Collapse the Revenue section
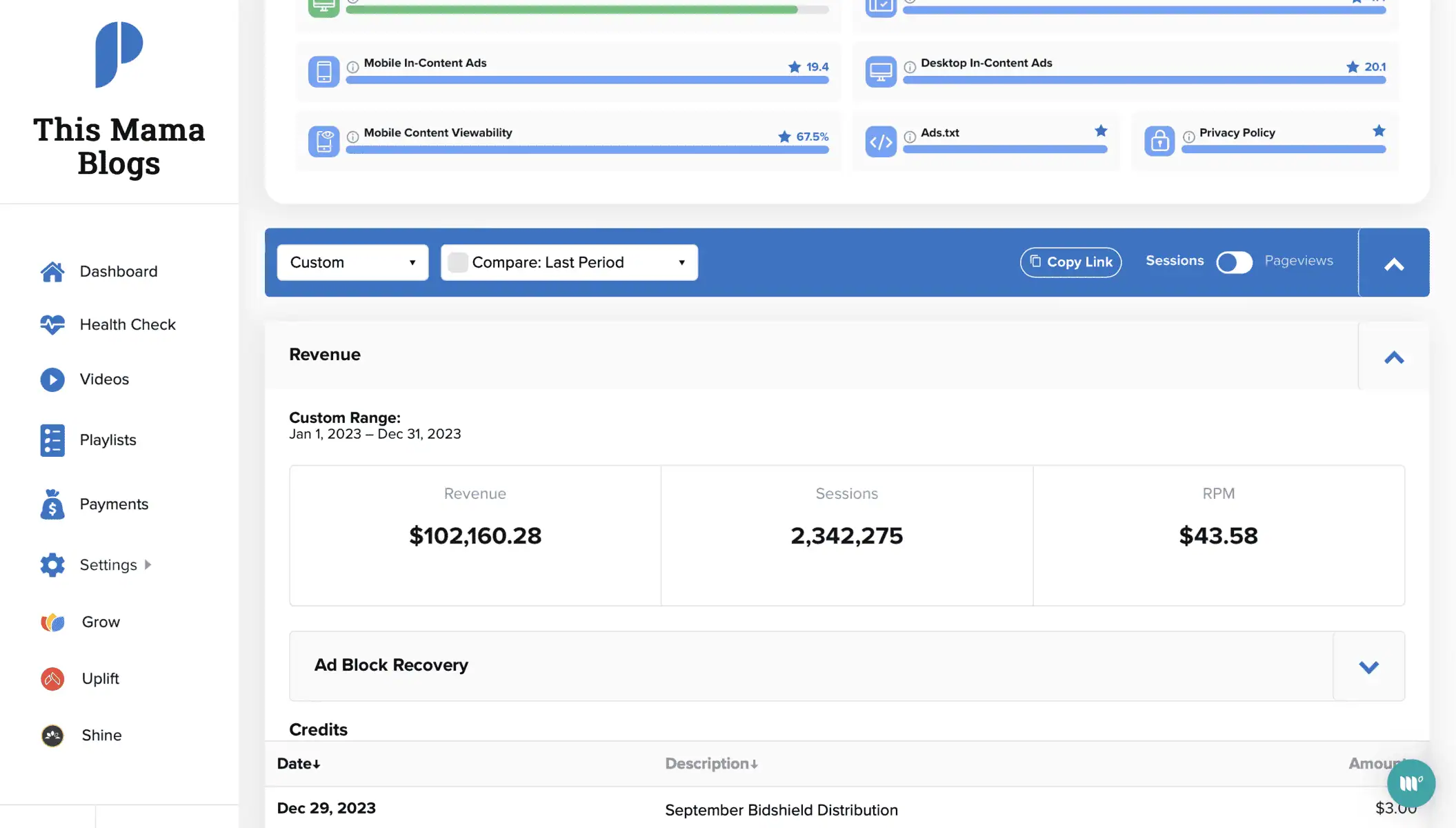 click(1393, 357)
